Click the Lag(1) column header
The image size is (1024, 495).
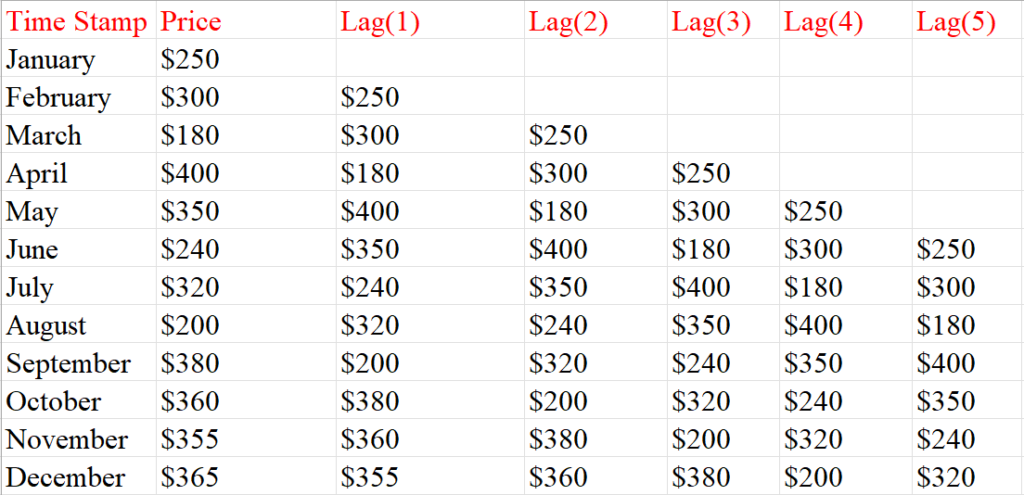pos(379,22)
